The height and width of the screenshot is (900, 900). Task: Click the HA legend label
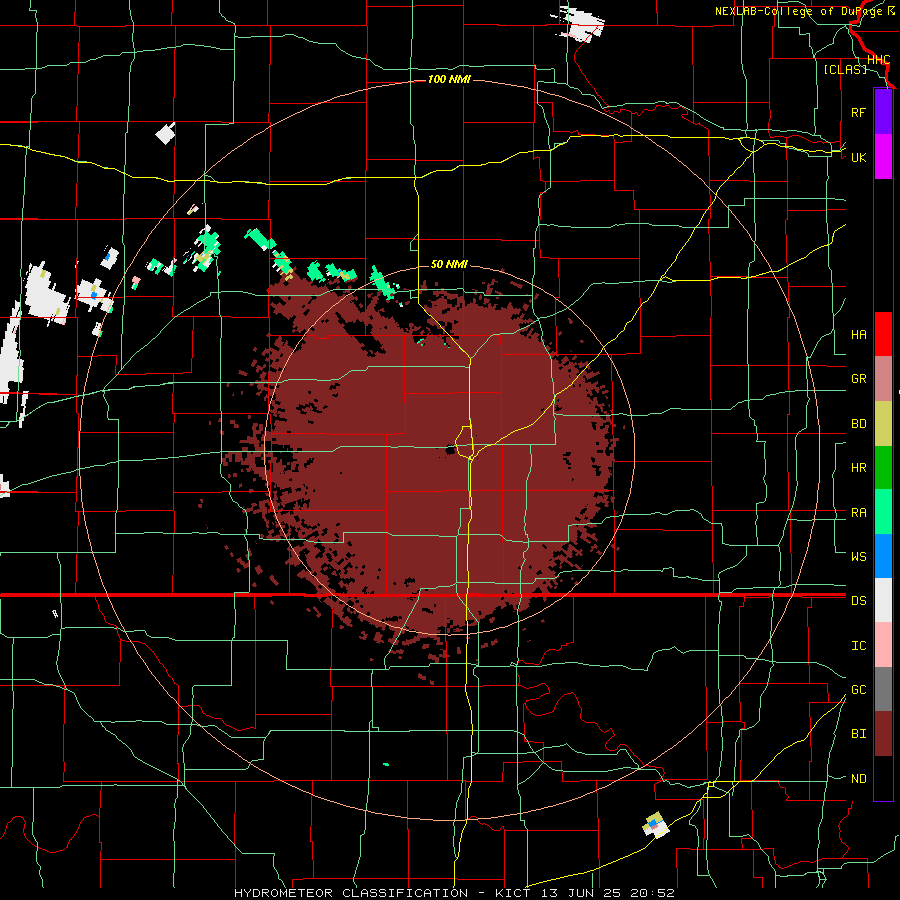pyautogui.click(x=858, y=334)
